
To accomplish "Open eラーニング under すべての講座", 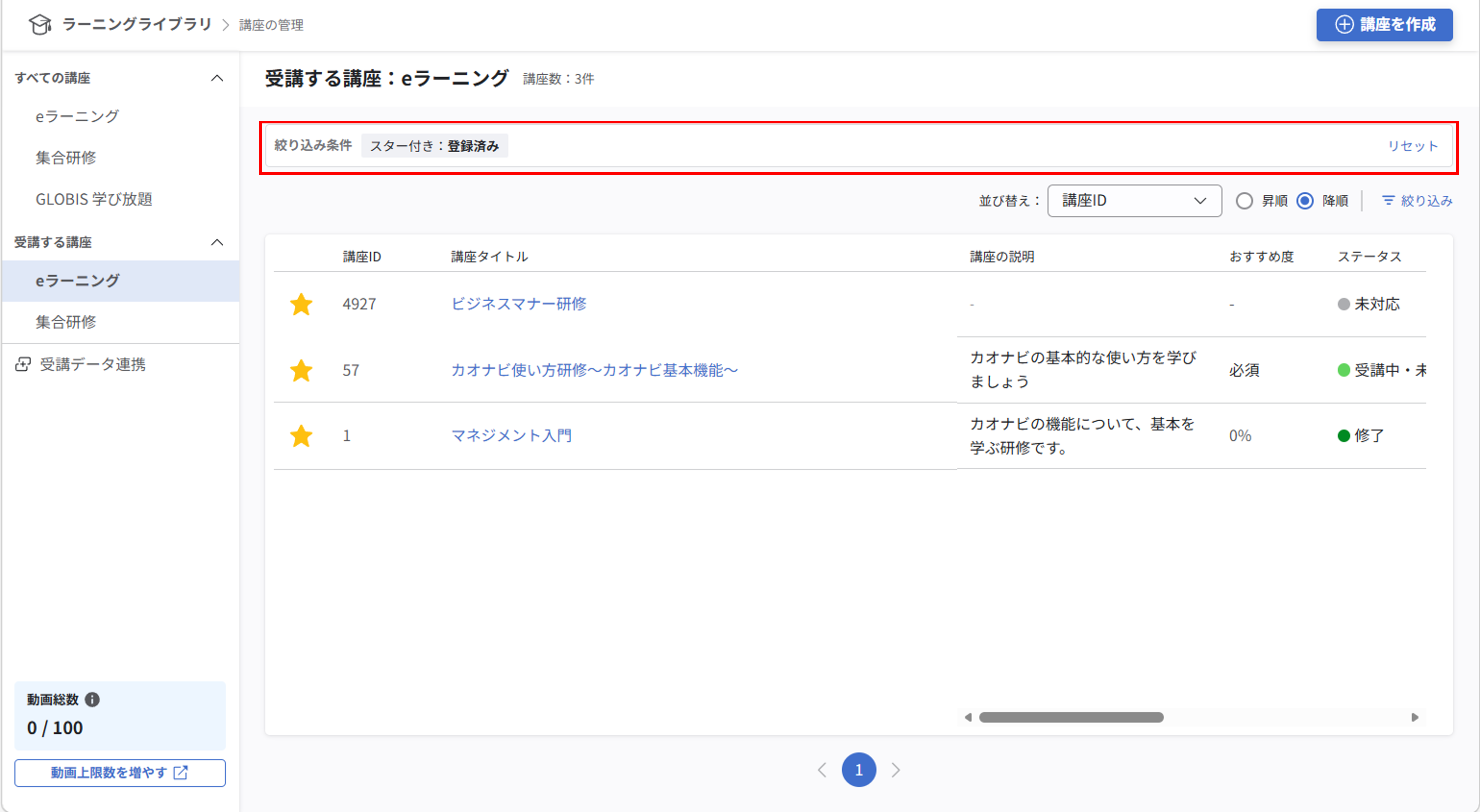I will pyautogui.click(x=77, y=117).
